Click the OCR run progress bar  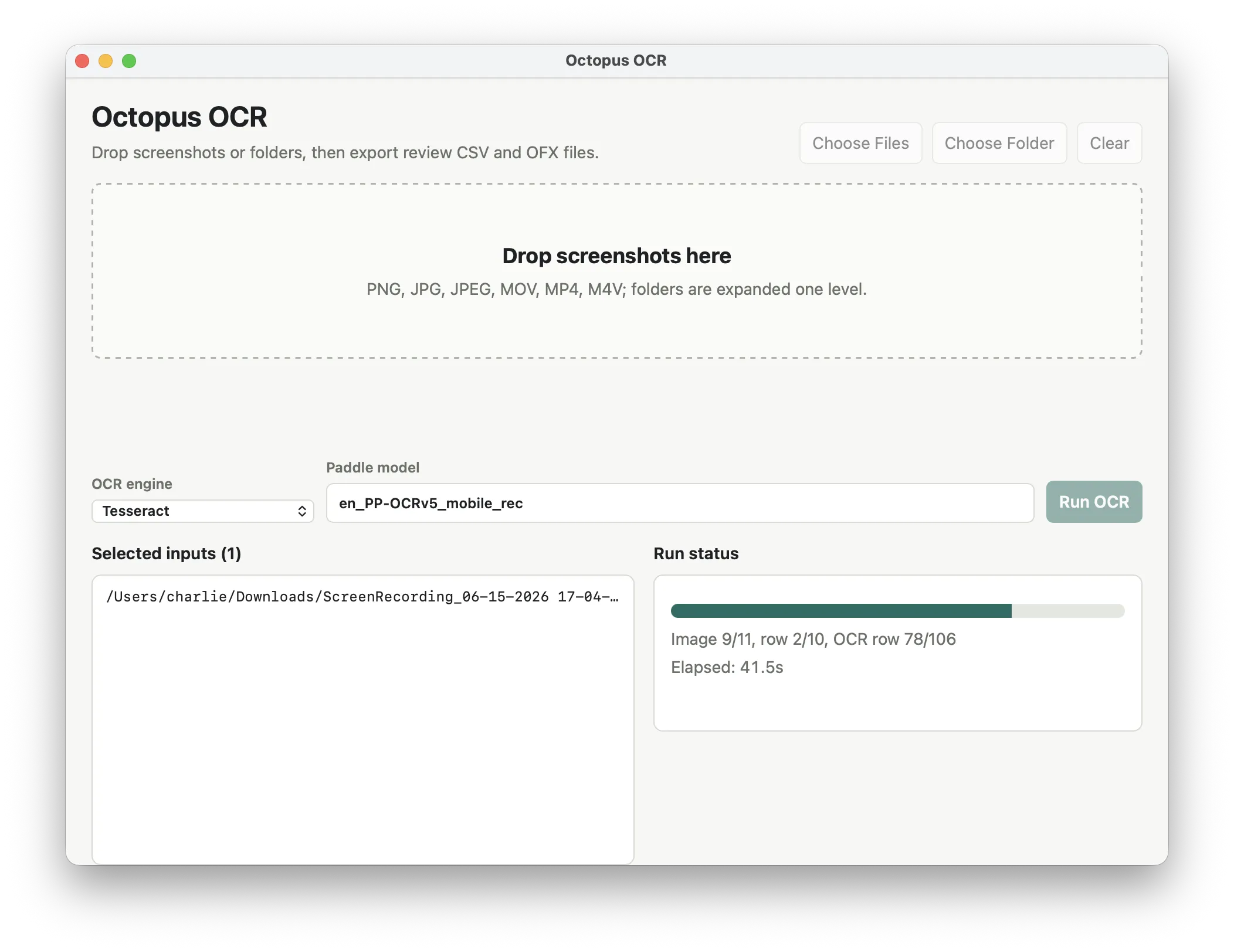pyautogui.click(x=897, y=611)
